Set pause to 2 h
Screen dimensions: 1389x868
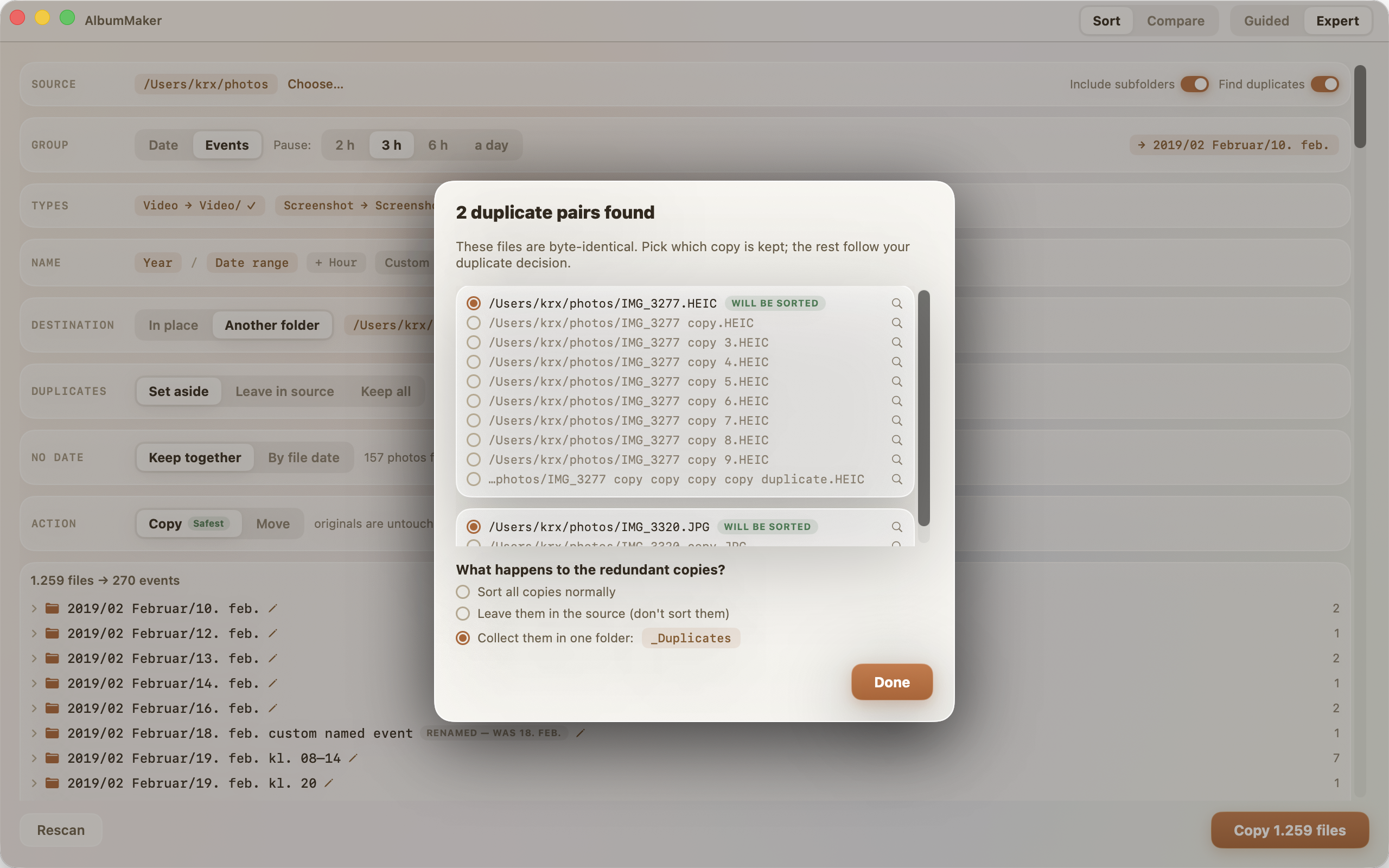345,145
